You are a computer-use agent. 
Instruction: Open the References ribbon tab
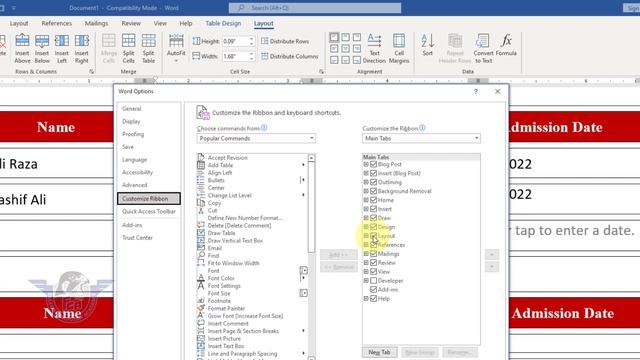[56, 23]
